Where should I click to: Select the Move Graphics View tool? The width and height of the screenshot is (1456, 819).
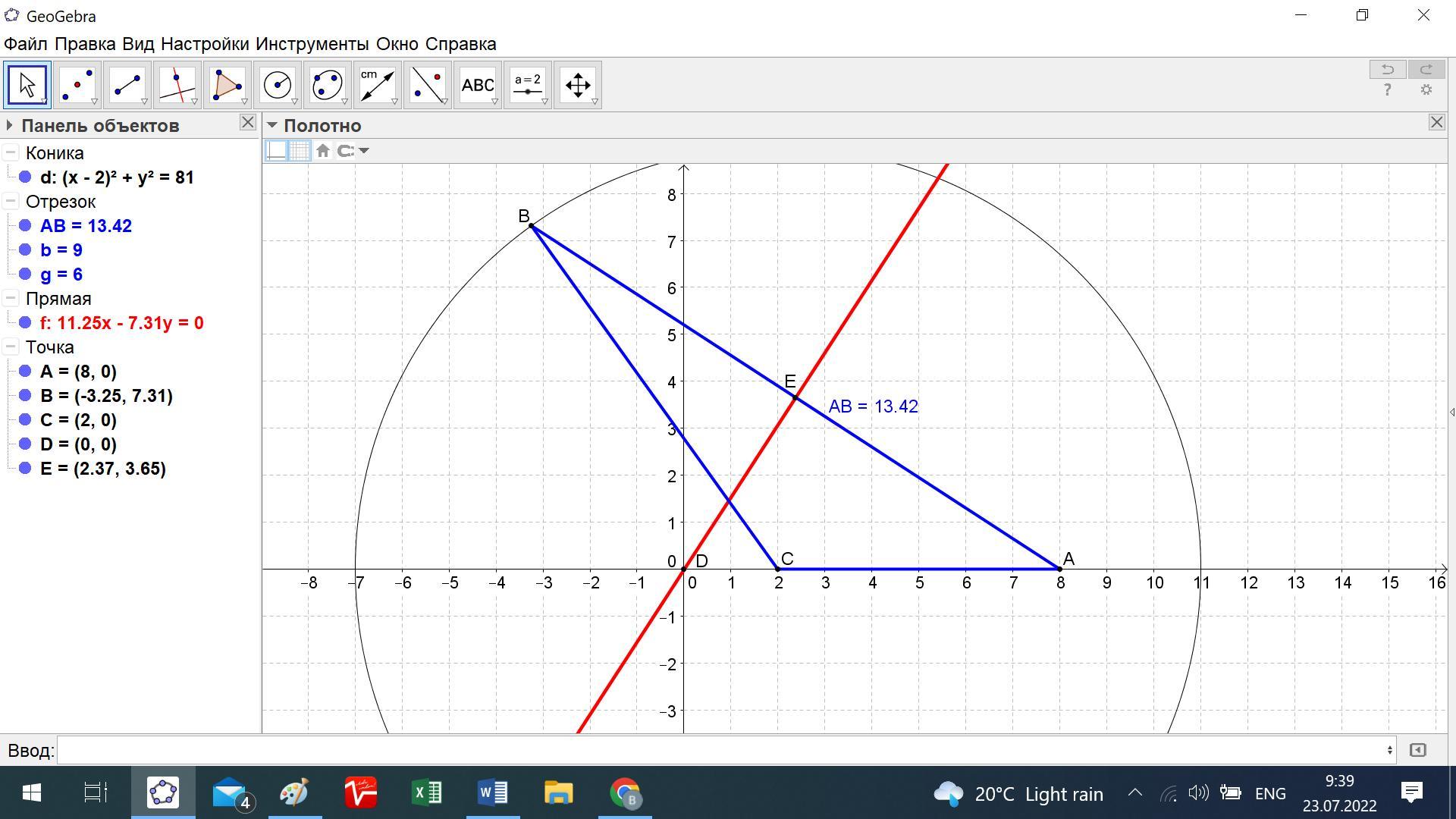tap(578, 85)
